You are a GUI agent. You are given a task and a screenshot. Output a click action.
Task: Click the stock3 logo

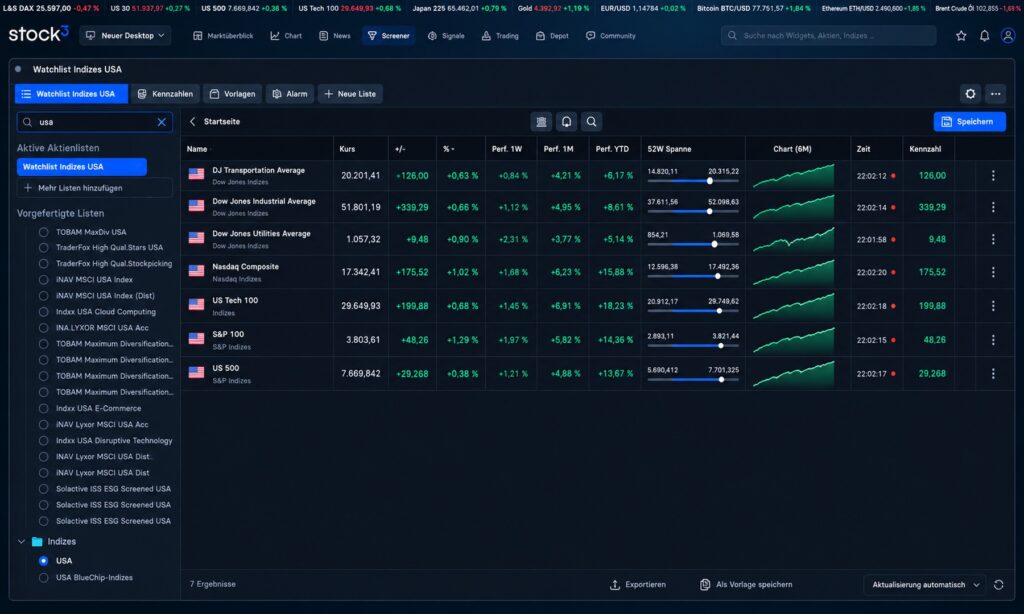(39, 34)
